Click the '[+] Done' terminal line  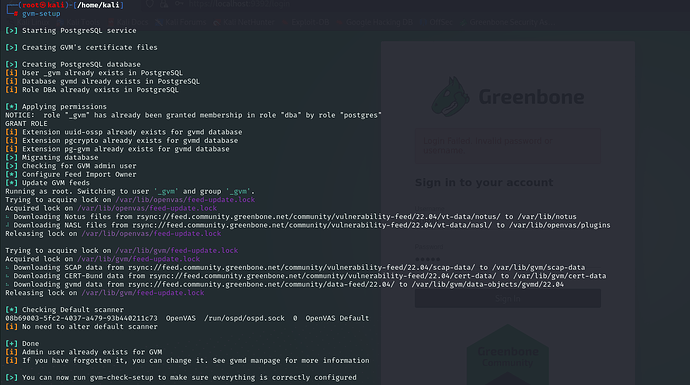click(22, 344)
